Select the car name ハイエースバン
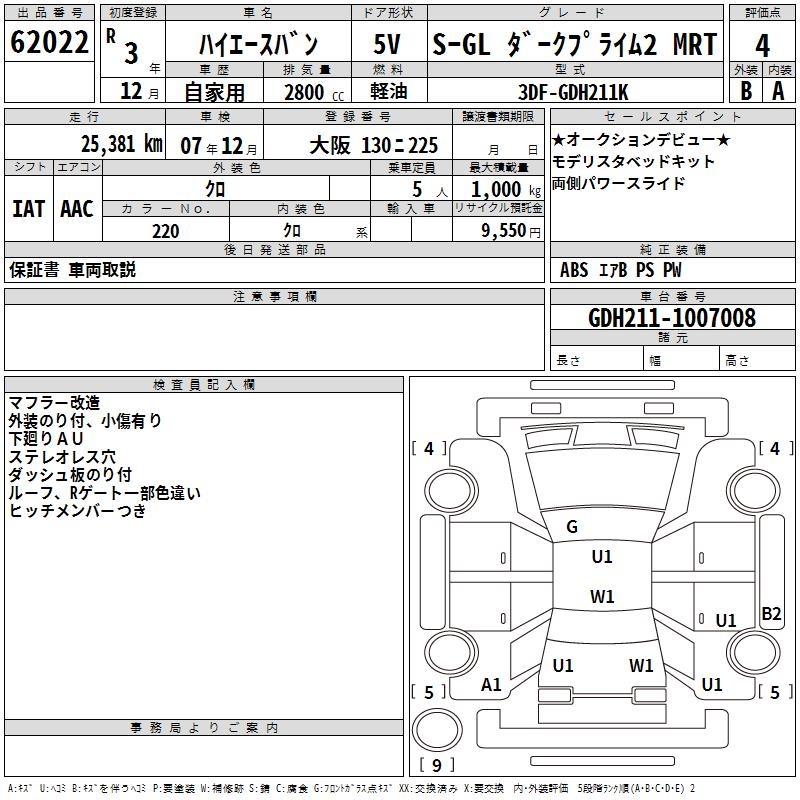Image resolution: width=800 pixels, height=800 pixels. [257, 45]
